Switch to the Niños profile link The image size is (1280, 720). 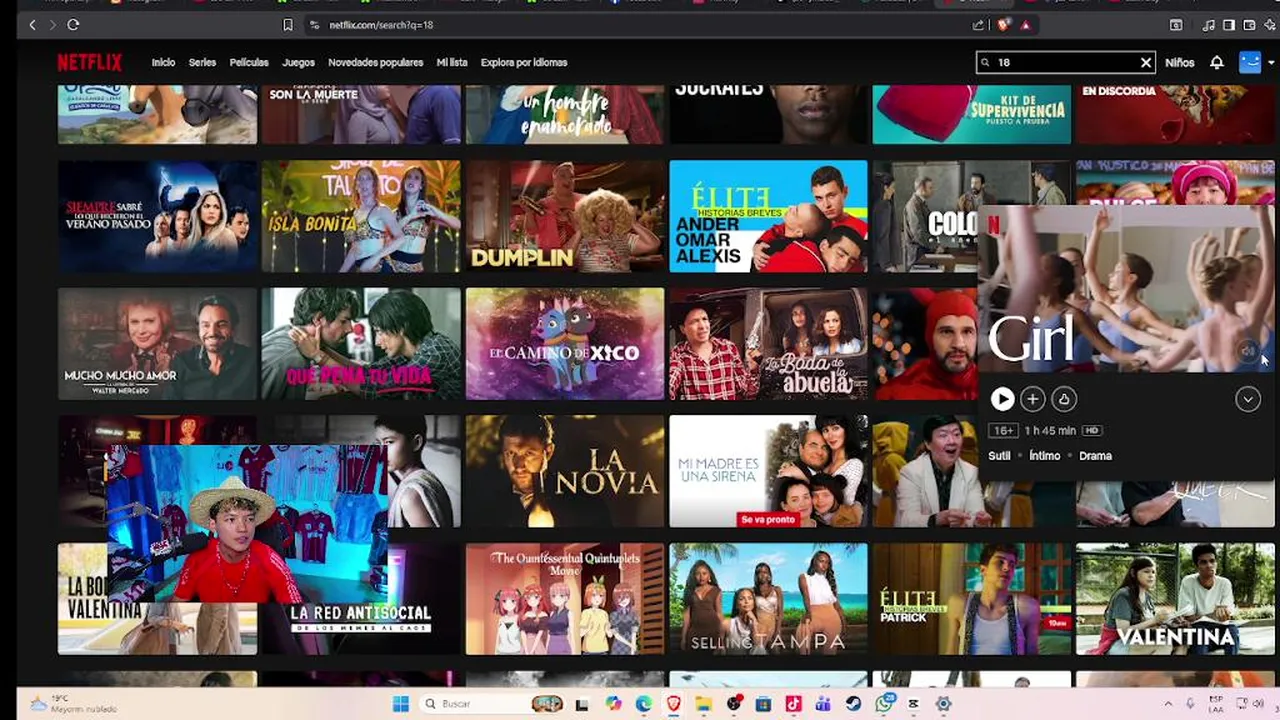1179,62
